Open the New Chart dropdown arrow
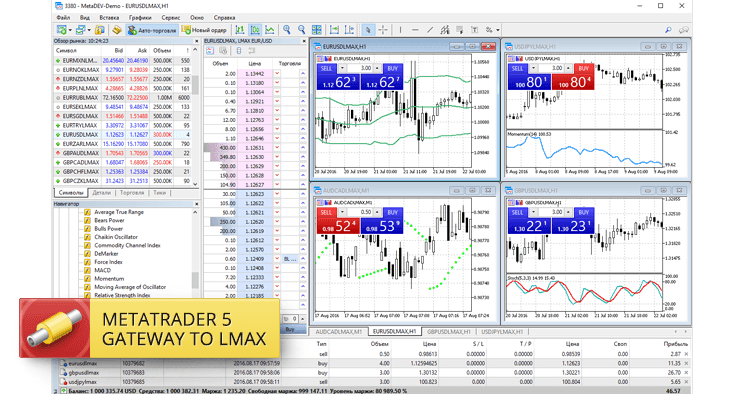Viewport: 750px width, 394px height. coord(70,30)
